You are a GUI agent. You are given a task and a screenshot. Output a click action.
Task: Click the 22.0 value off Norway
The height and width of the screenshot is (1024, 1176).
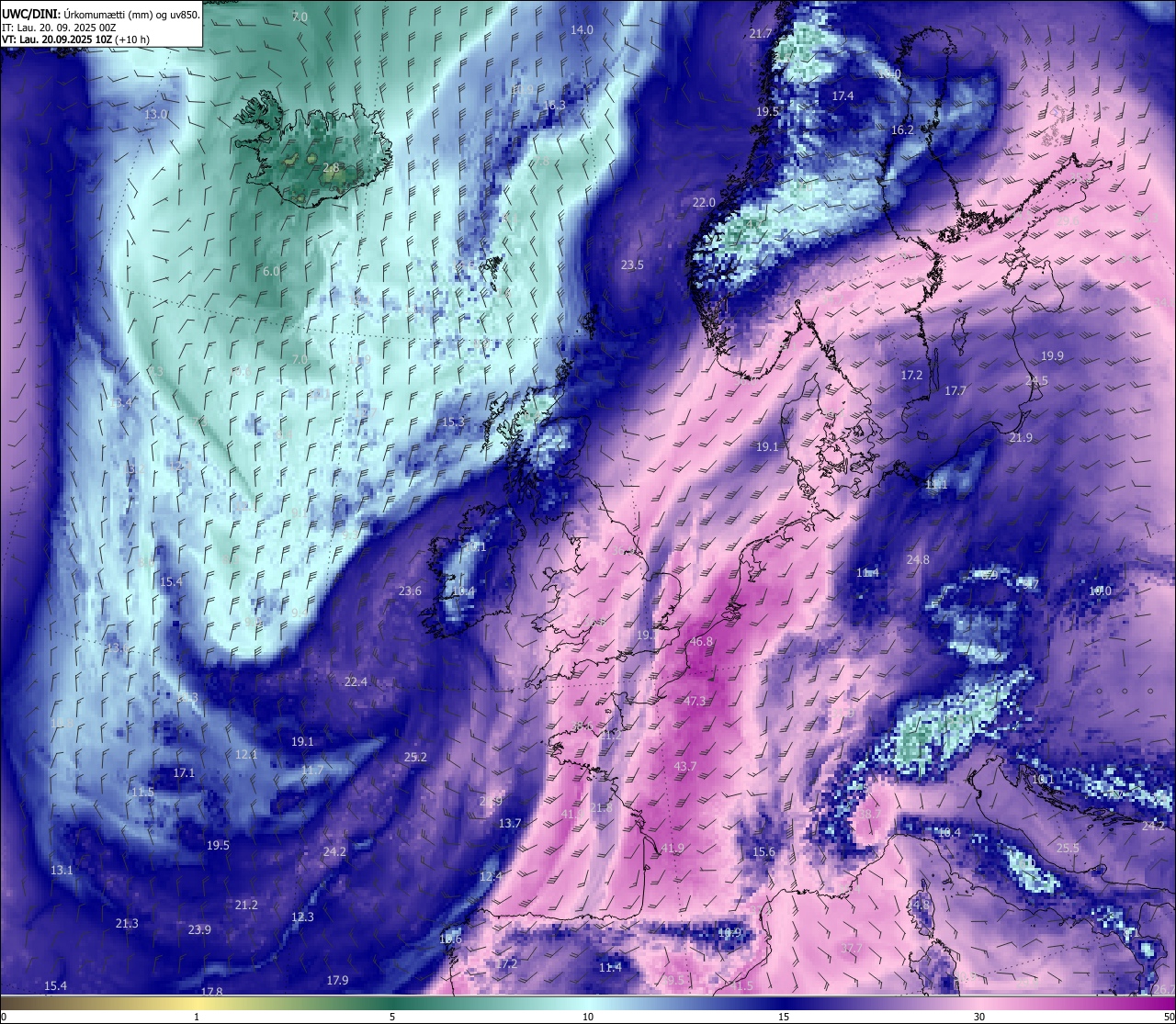click(x=704, y=202)
